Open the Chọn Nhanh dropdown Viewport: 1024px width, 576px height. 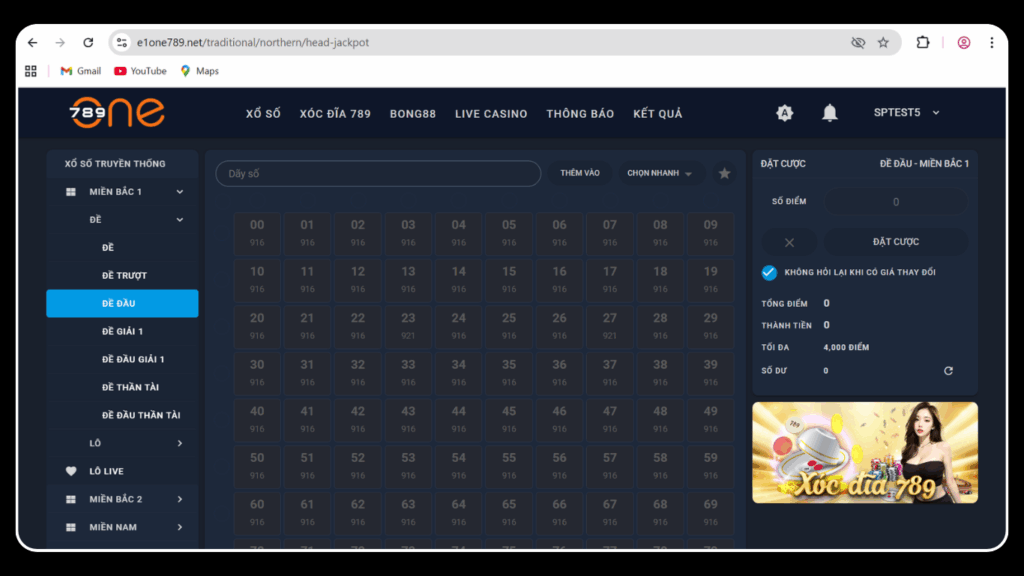tap(659, 174)
